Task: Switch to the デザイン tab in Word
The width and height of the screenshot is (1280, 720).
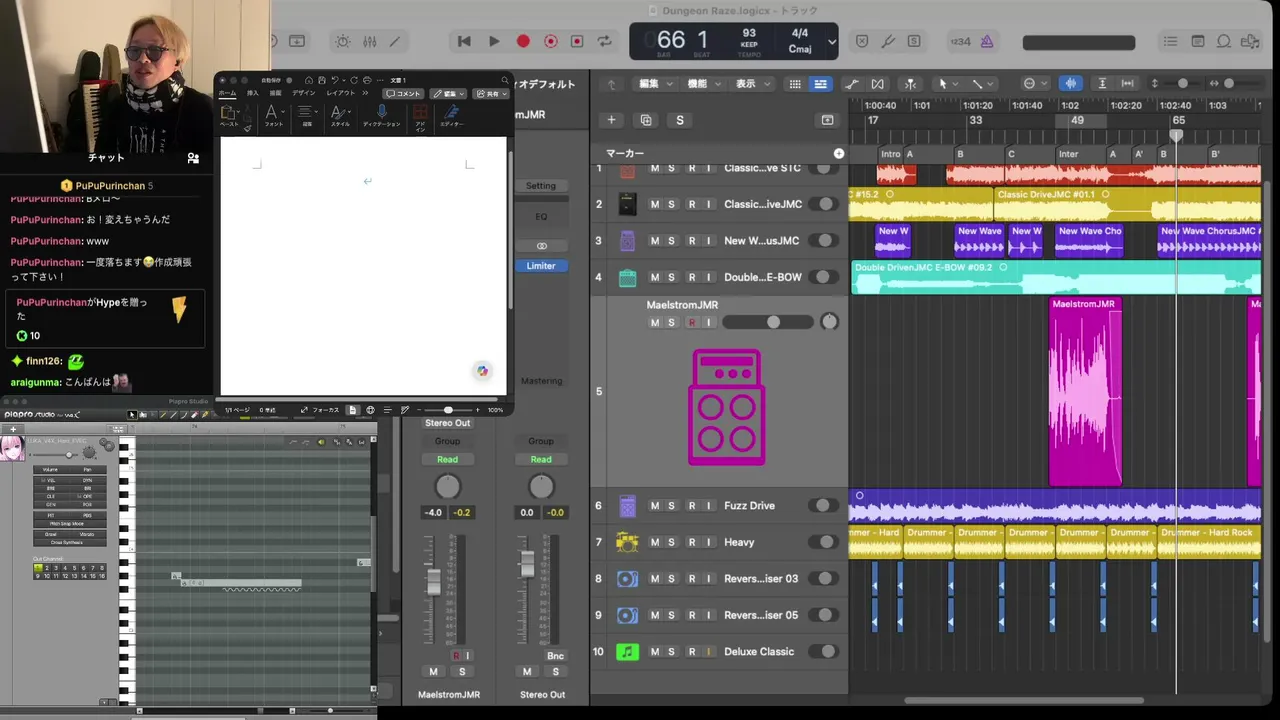Action: (304, 93)
